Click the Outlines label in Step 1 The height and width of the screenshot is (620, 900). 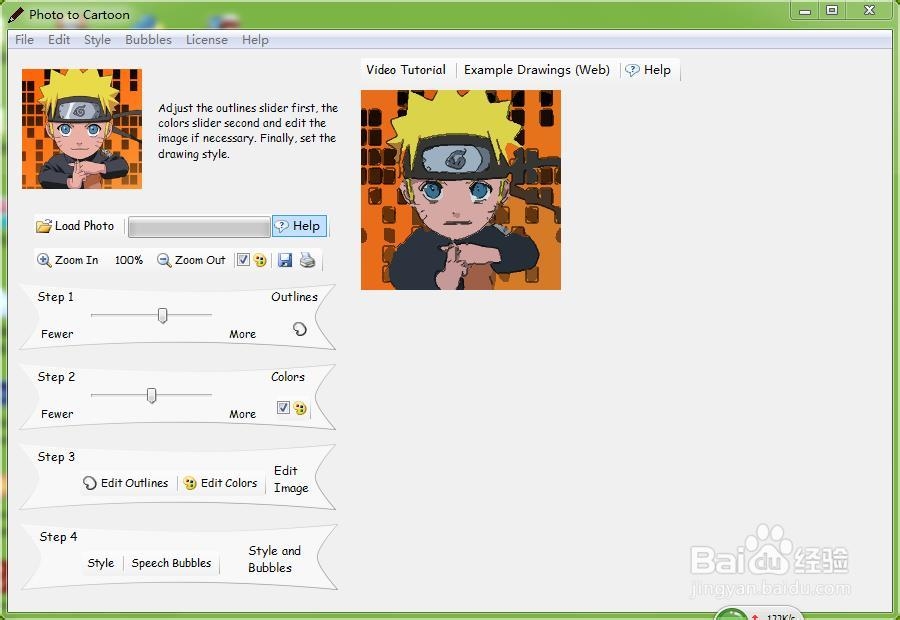(294, 297)
